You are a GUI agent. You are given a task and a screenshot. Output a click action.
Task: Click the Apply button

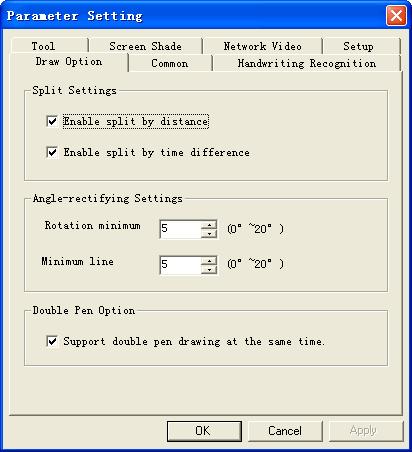point(366,431)
